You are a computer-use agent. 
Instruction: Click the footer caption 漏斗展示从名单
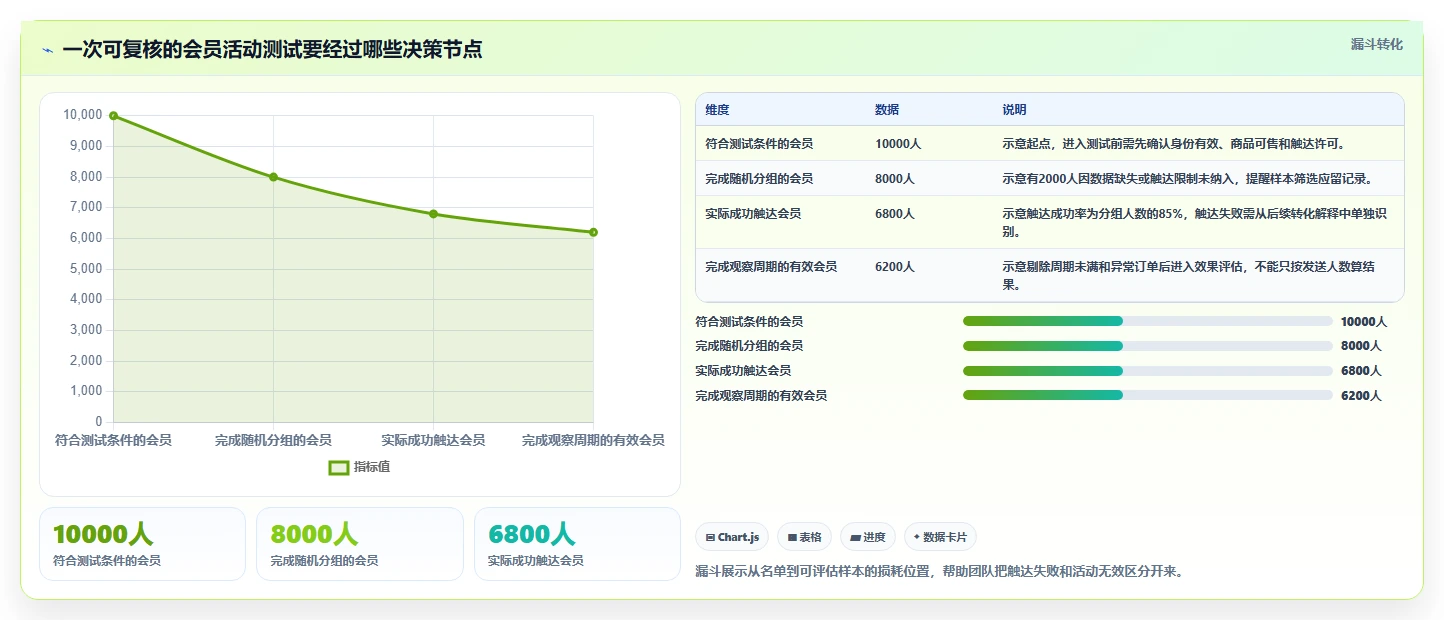(x=939, y=572)
